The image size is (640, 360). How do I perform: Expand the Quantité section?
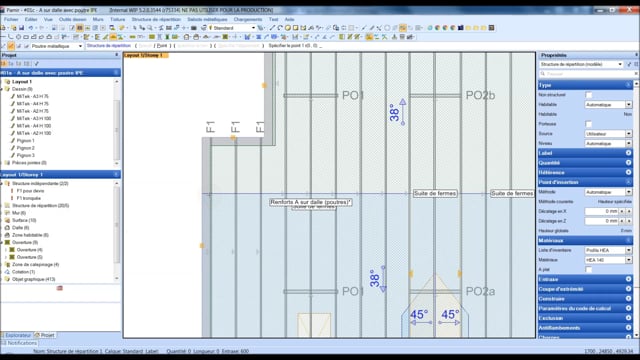[629, 162]
